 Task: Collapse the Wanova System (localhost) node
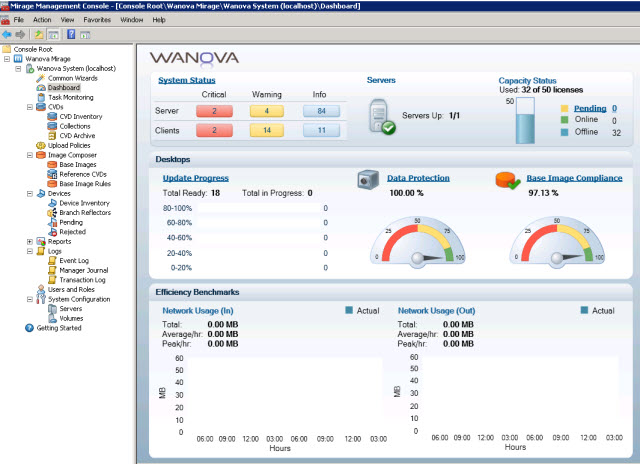[x=18, y=69]
